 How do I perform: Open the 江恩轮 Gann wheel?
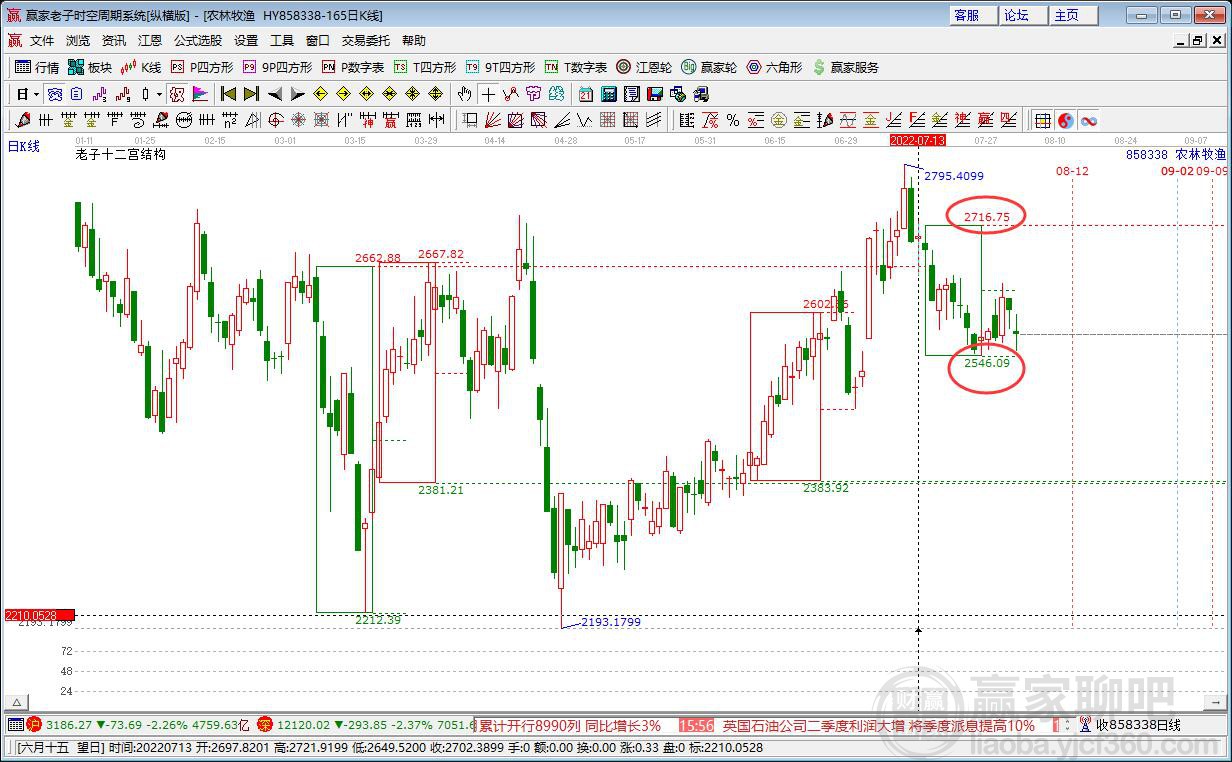tap(644, 67)
